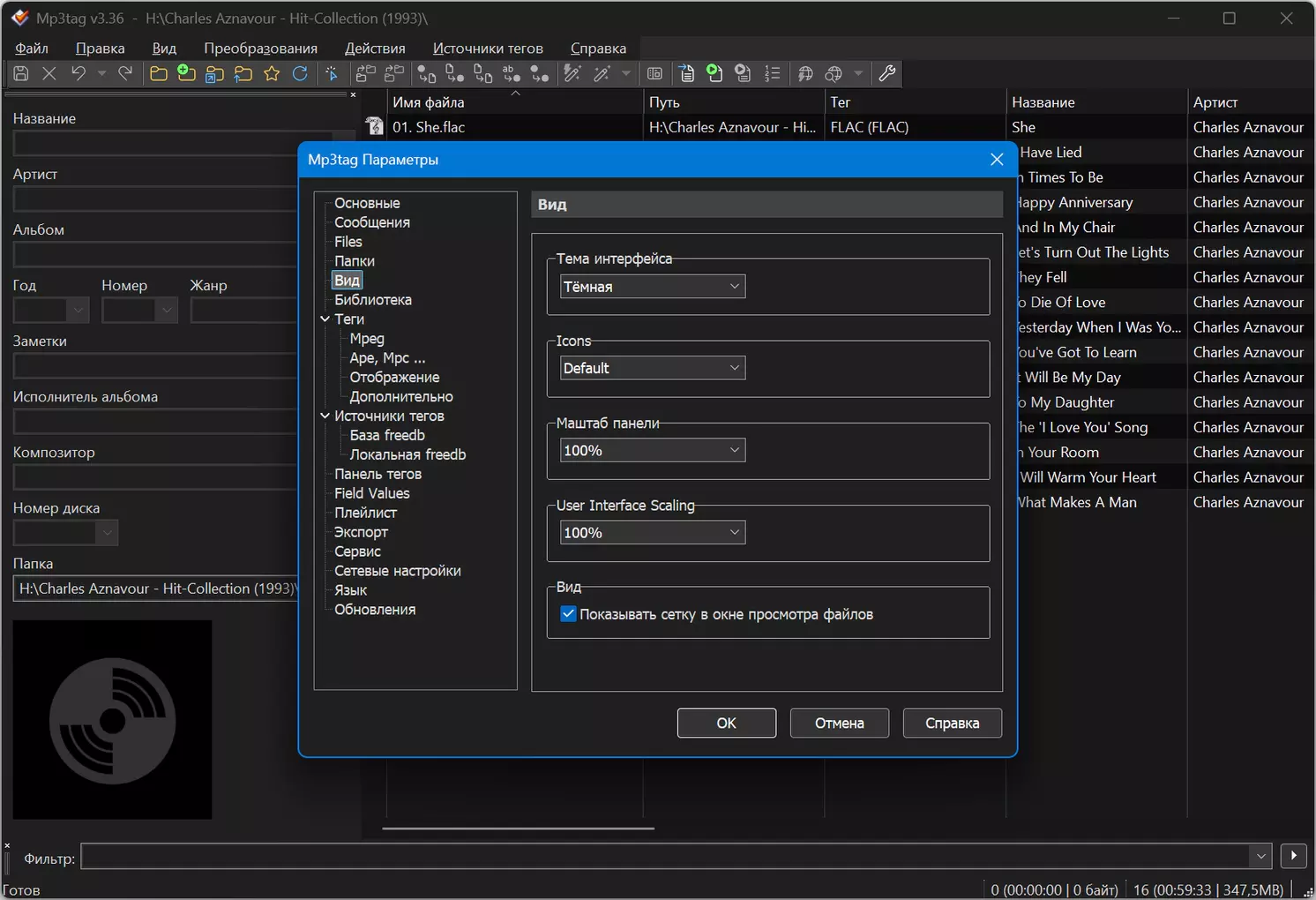Click the 01. She.flac file name
The image size is (1316, 900).
pyautogui.click(x=429, y=127)
